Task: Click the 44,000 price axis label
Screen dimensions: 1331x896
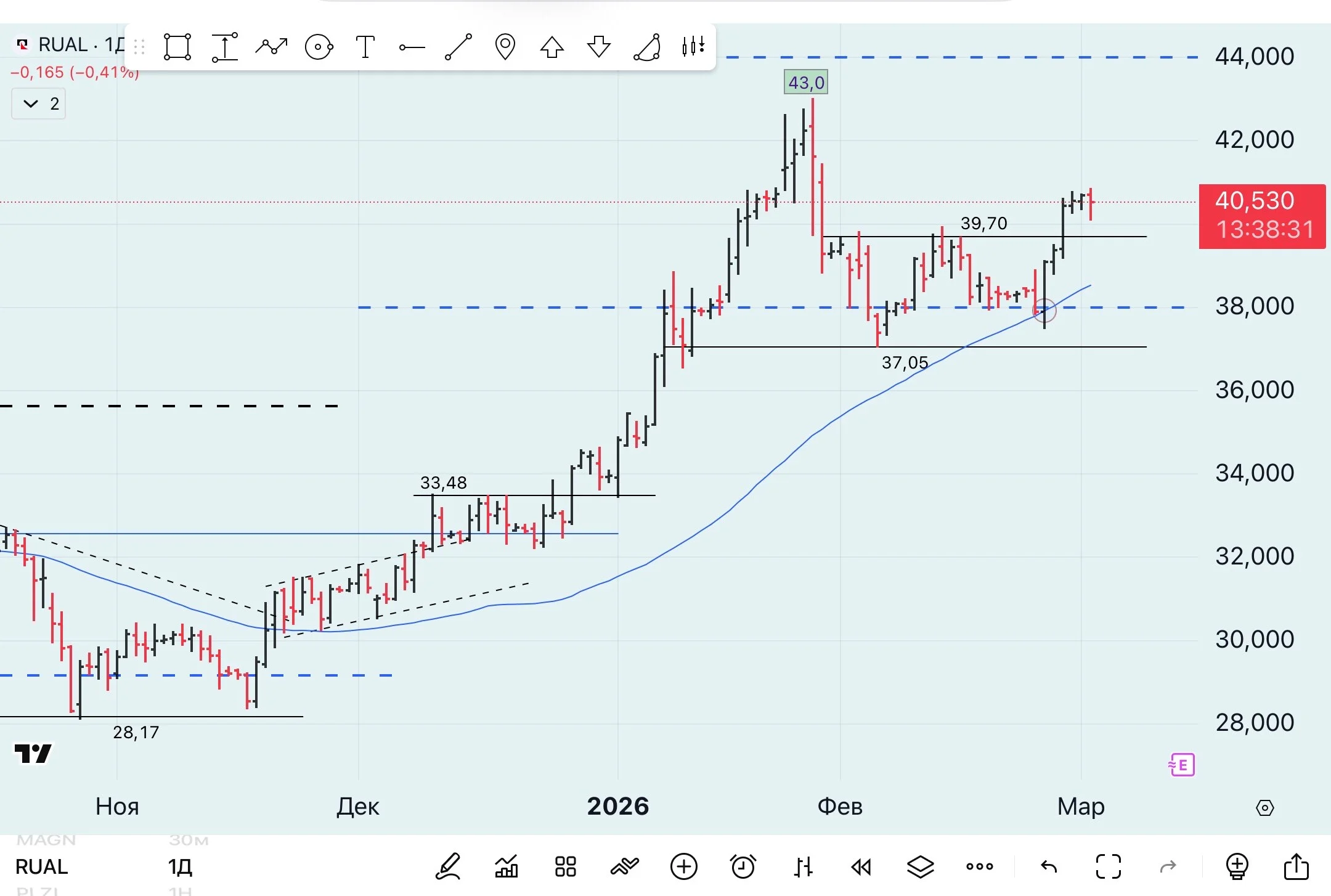Action: tap(1255, 56)
